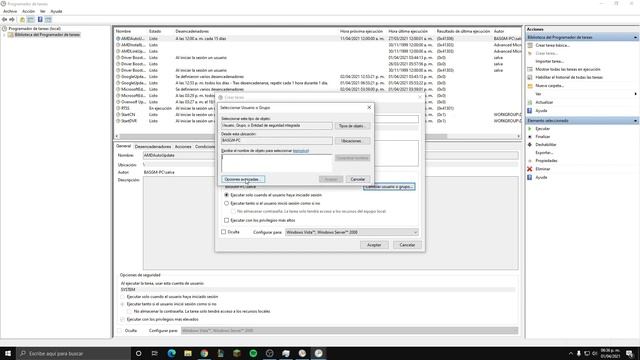Click the Back arrow in the toolbar

click(4, 20)
